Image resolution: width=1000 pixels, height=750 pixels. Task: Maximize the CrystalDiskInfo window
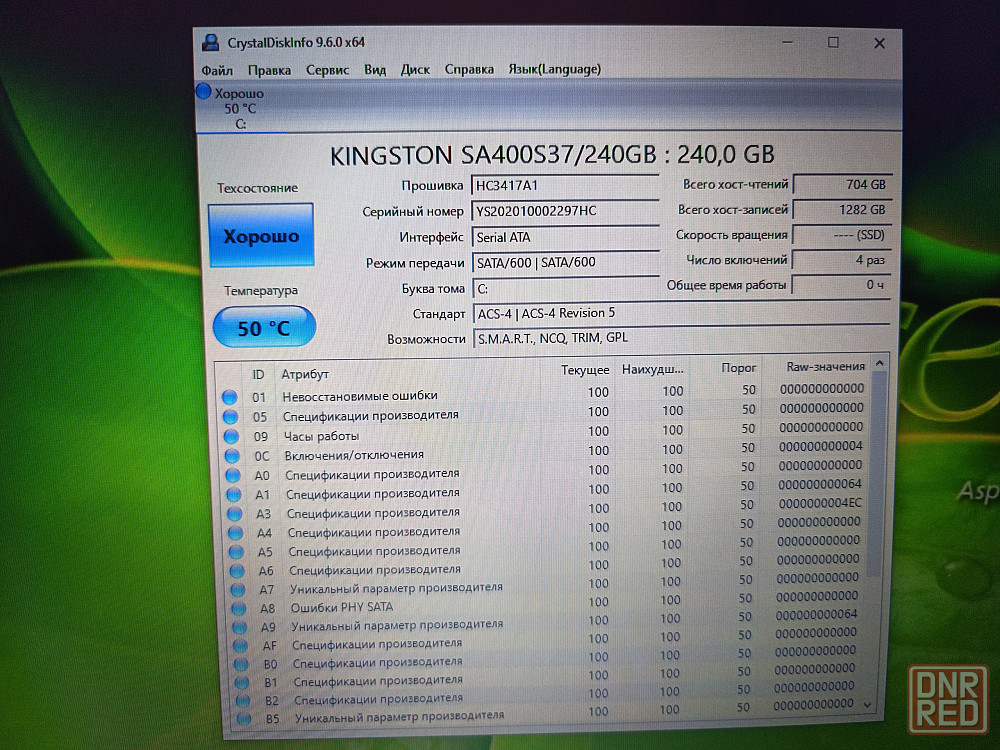[x=833, y=42]
